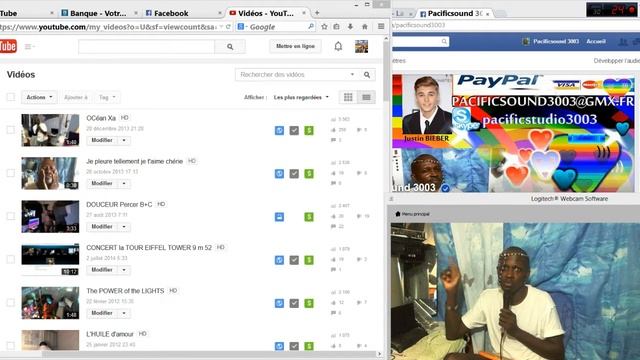The width and height of the screenshot is (640, 360).
Task: Select the L'HUILE d'amour video checkbox
Action: [11, 346]
